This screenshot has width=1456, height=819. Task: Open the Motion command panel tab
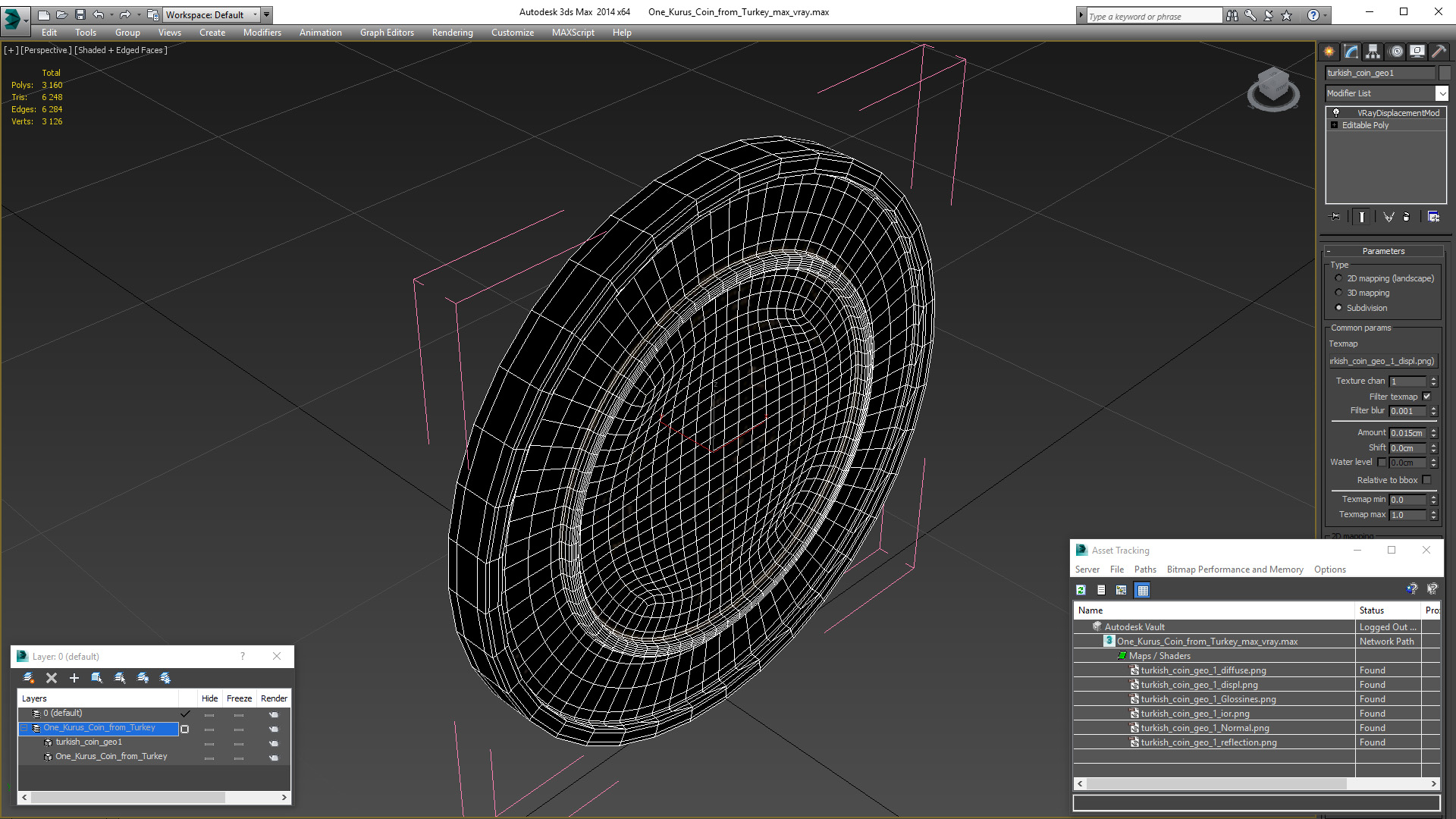coord(1396,52)
